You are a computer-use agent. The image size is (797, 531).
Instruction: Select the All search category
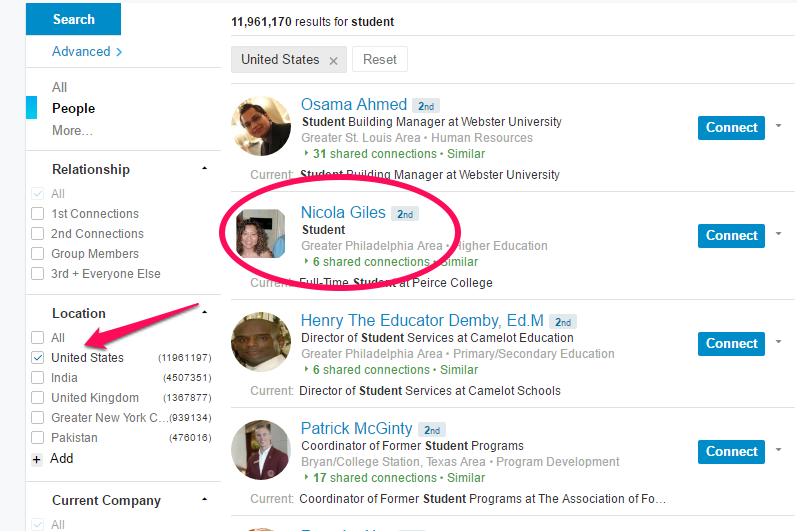tap(59, 87)
